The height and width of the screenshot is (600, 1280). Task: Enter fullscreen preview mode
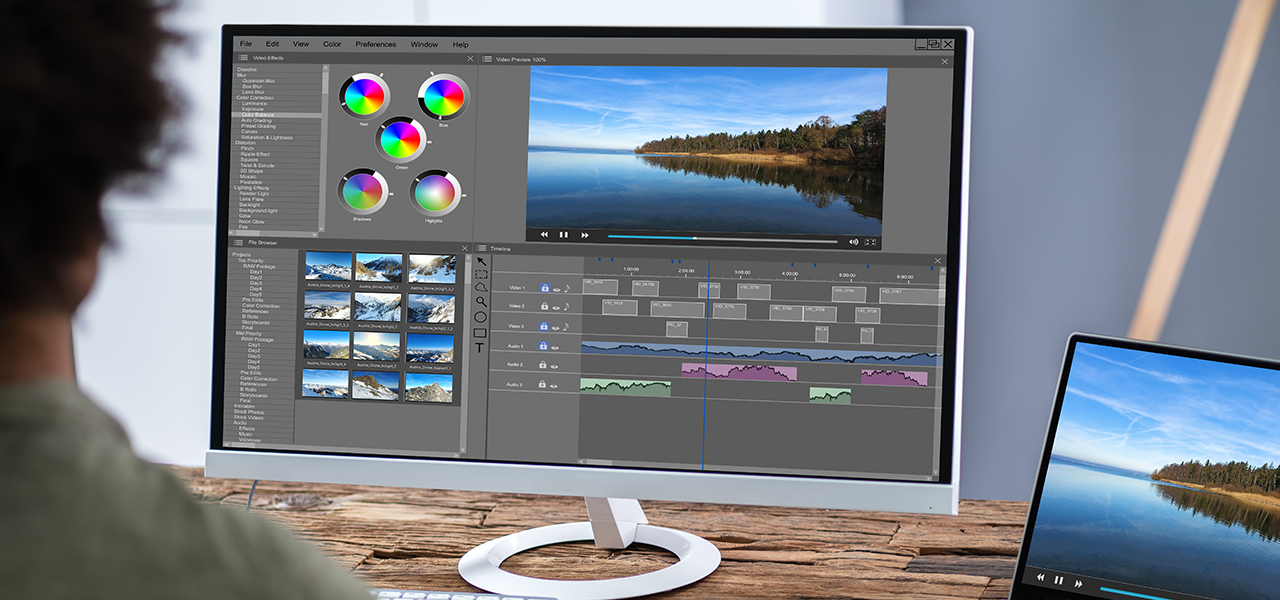tap(870, 242)
